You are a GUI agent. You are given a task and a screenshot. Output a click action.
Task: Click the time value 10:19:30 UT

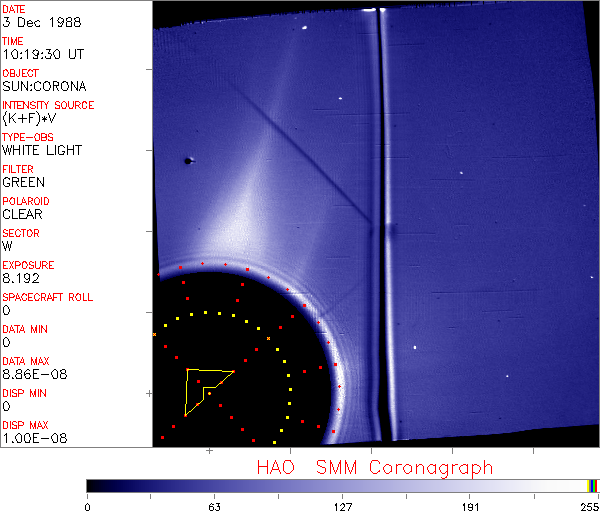[x=43, y=54]
